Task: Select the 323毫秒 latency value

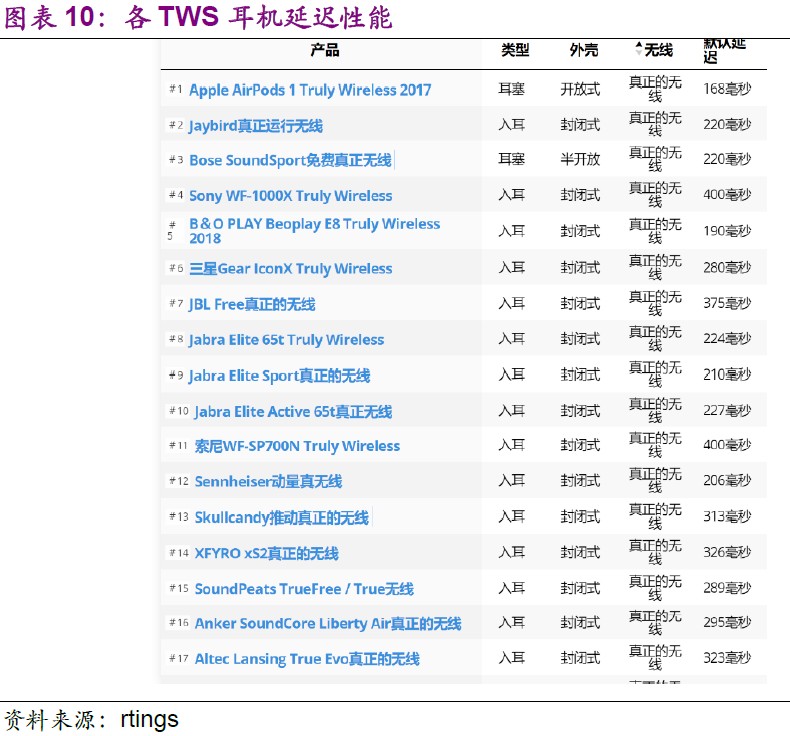Action: coord(727,657)
